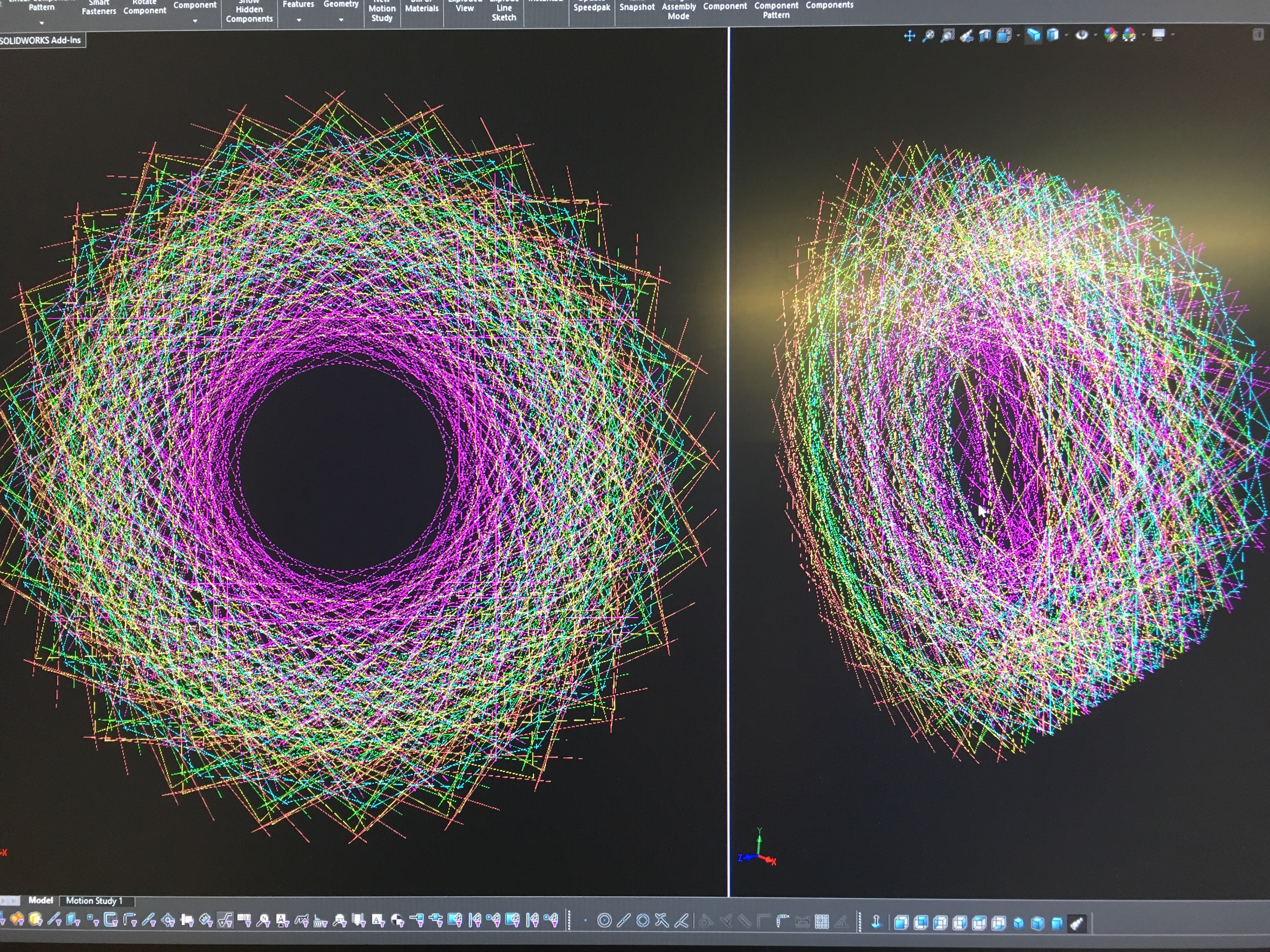Expand View Orientation dropdown arrow

click(1019, 36)
